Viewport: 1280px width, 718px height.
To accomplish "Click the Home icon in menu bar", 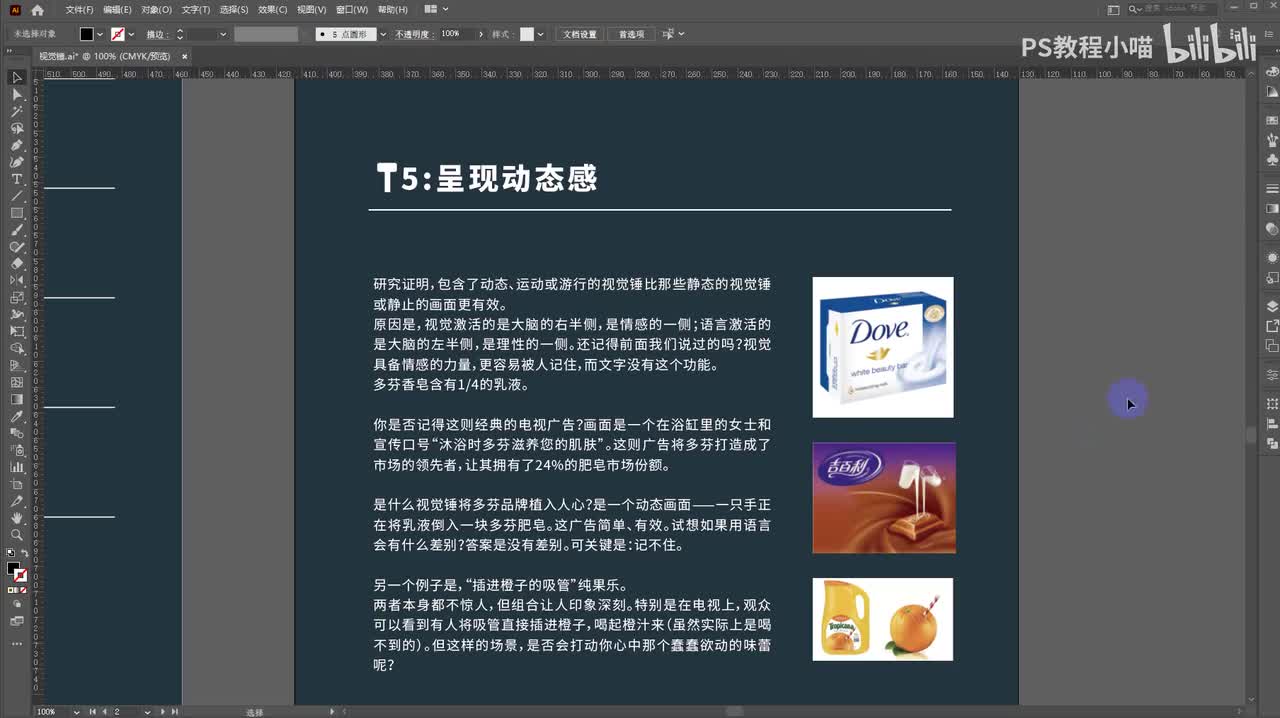I will [37, 10].
